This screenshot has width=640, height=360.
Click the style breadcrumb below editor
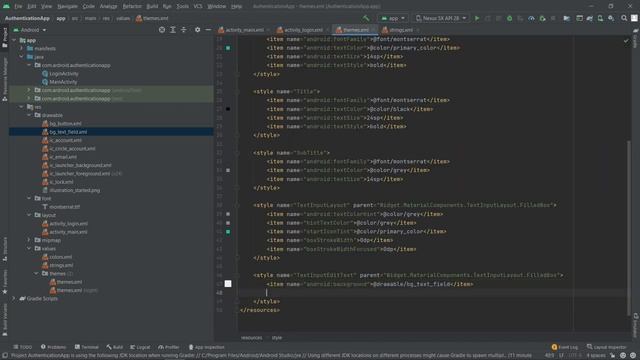[277, 338]
